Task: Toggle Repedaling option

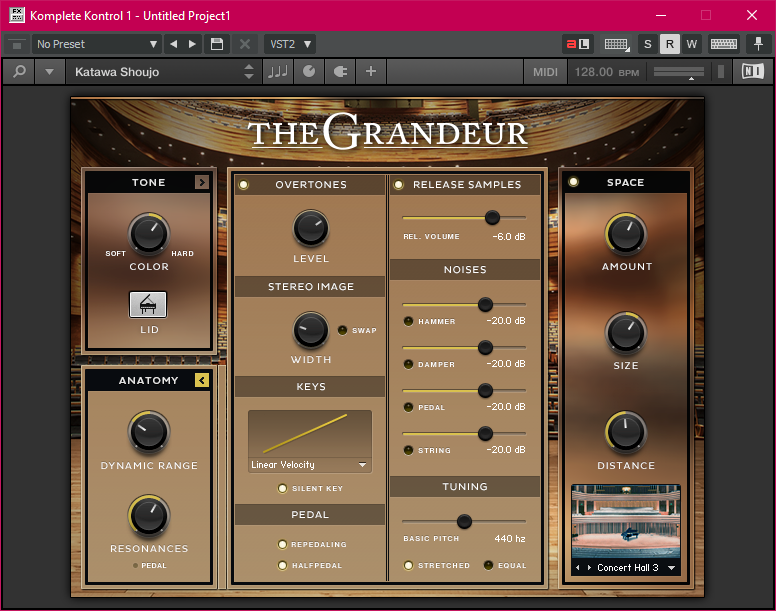Action: coord(282,544)
